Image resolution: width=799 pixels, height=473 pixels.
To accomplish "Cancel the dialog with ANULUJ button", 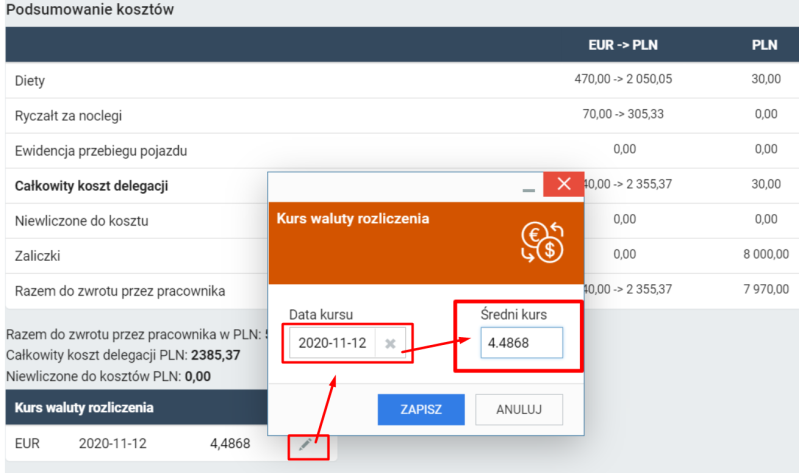I will click(519, 409).
